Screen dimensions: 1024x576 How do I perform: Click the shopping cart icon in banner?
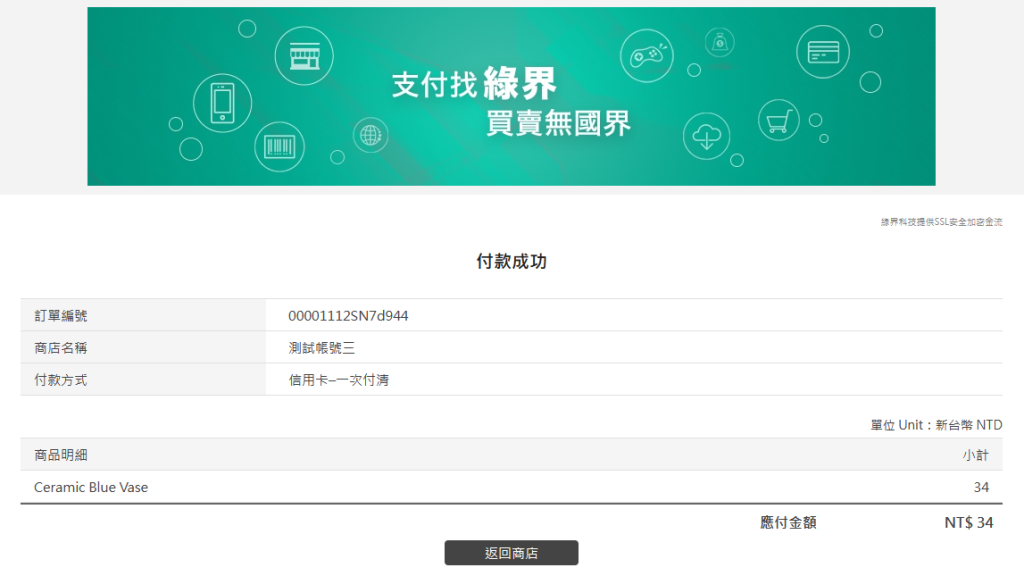tap(778, 120)
